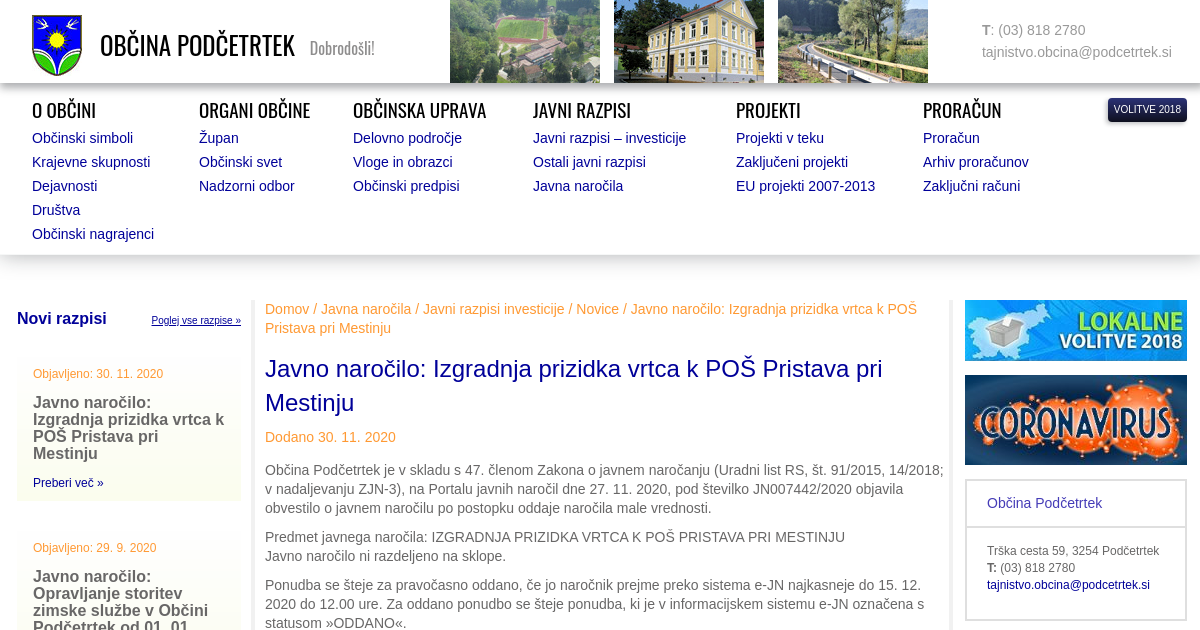Image resolution: width=1200 pixels, height=630 pixels.
Task: Open the Župan menu item
Action: coord(218,138)
